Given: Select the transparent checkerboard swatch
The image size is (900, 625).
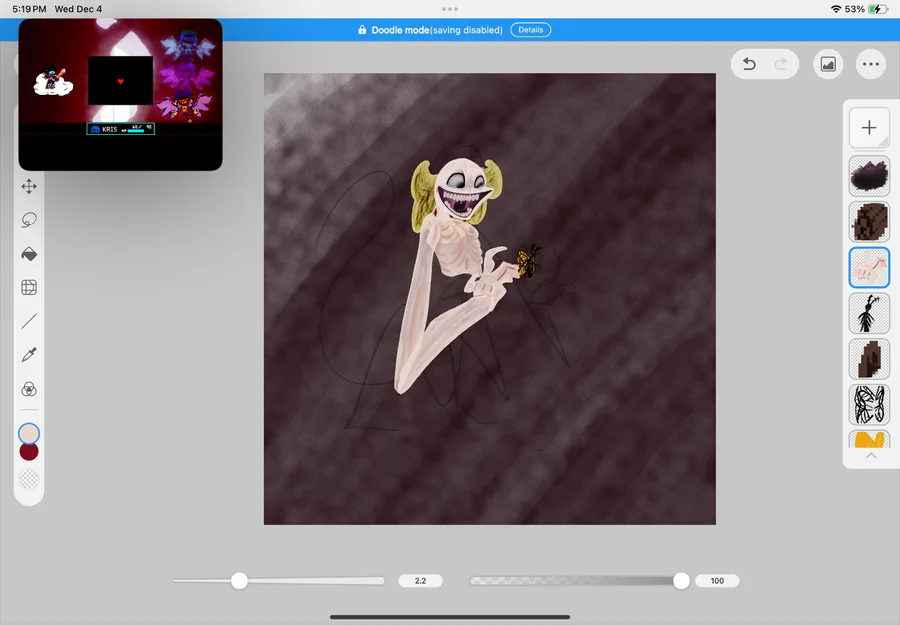Looking at the screenshot, I should pyautogui.click(x=29, y=479).
